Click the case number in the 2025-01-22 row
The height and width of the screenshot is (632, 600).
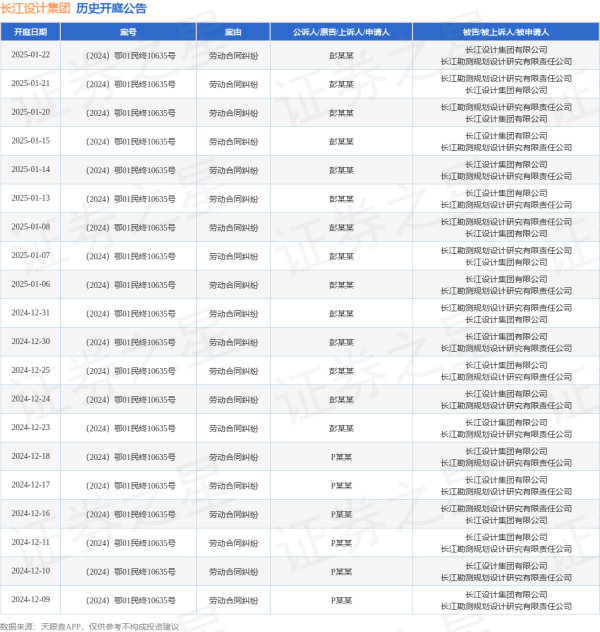131,56
